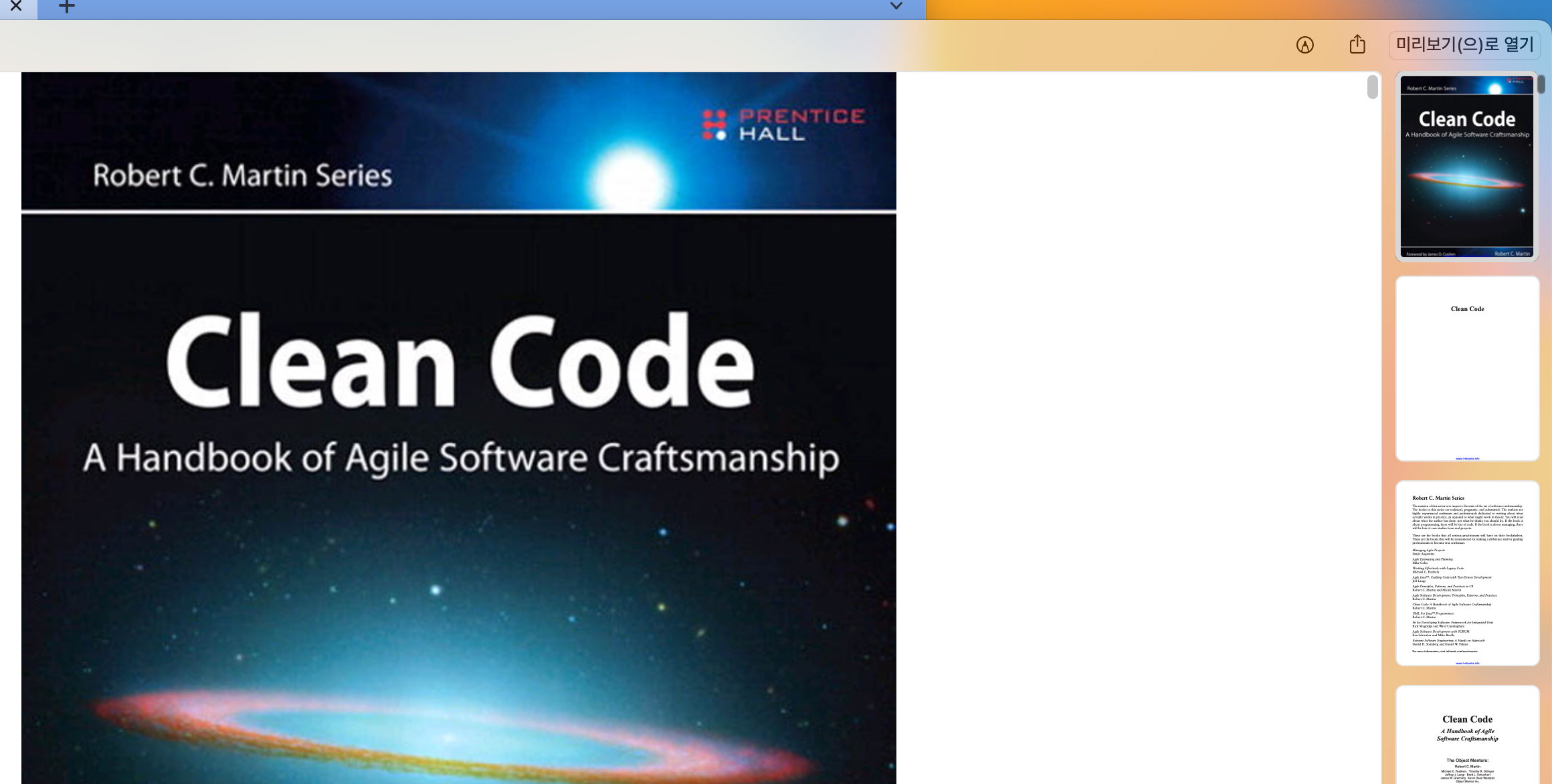This screenshot has width=1552, height=784.
Task: Open a new tab with plus icon
Action: [67, 7]
